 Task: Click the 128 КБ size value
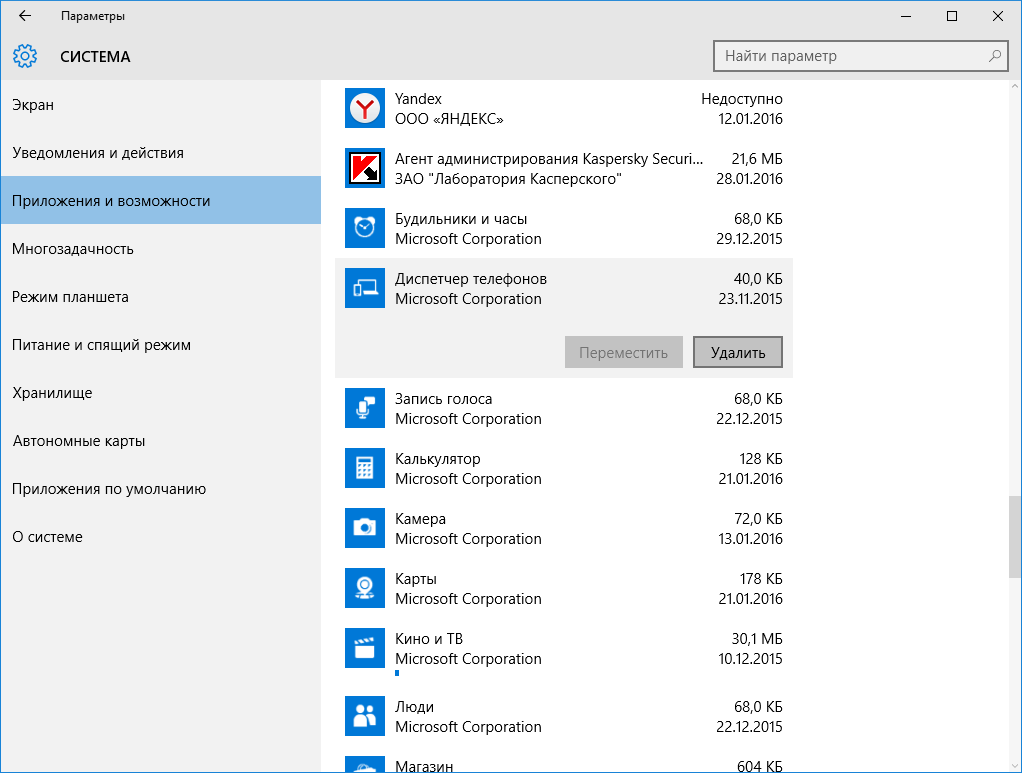point(761,459)
